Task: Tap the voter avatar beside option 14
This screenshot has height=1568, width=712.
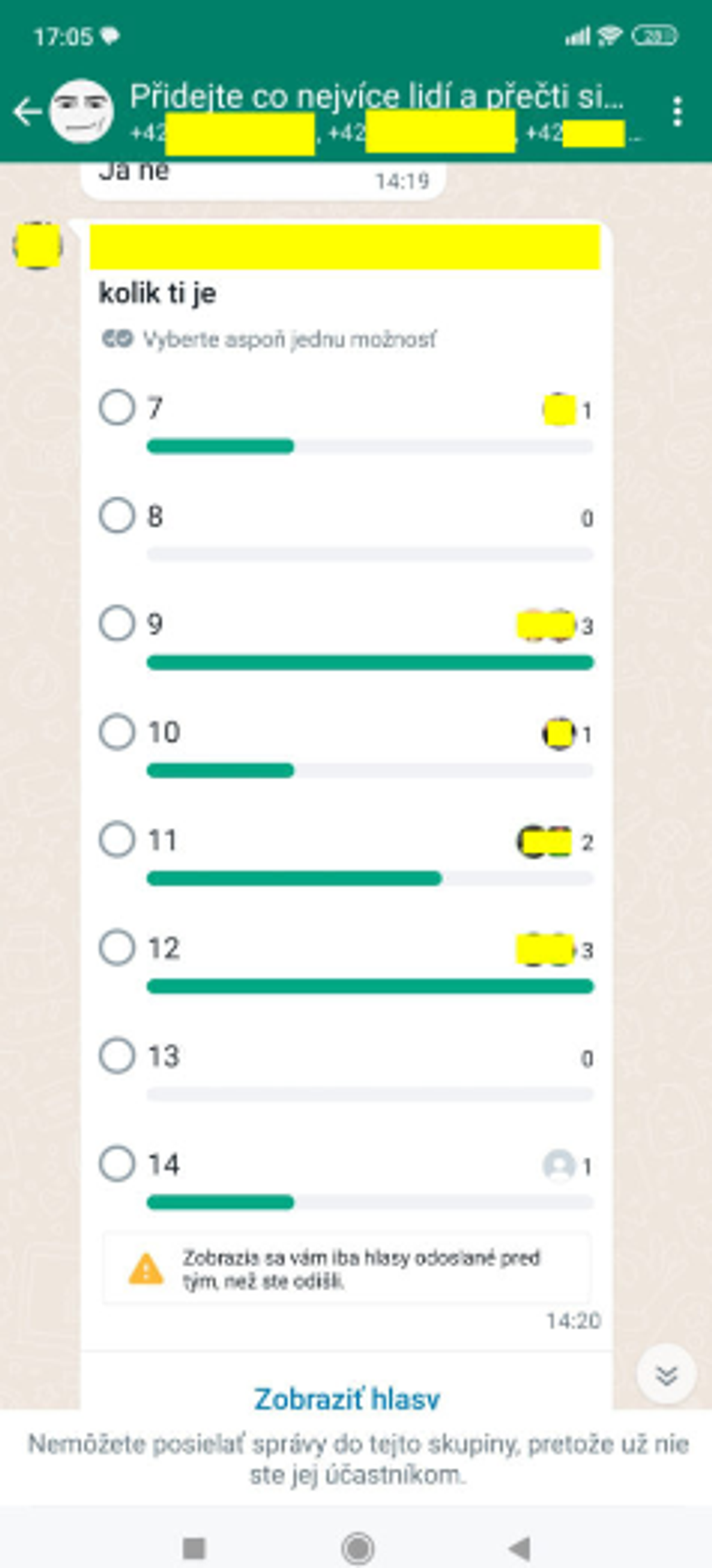Action: 558,1165
